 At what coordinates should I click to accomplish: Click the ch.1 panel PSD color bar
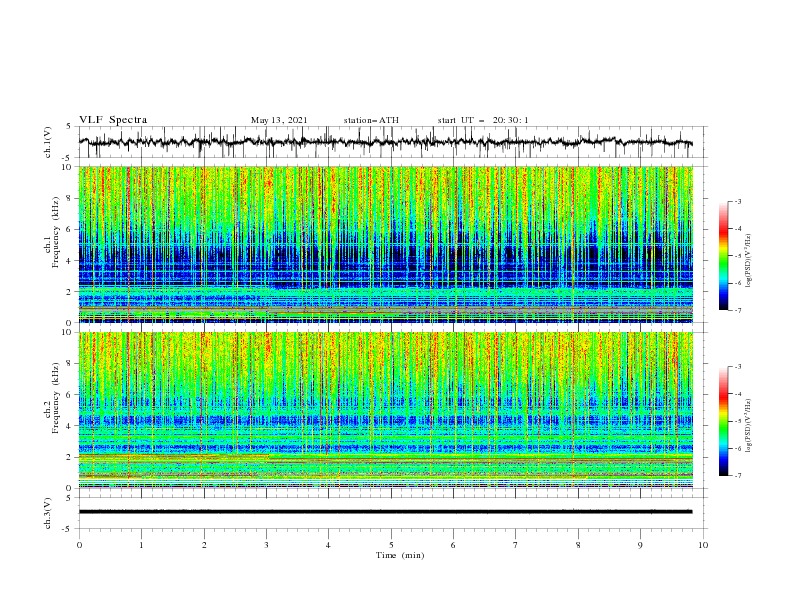pos(723,255)
